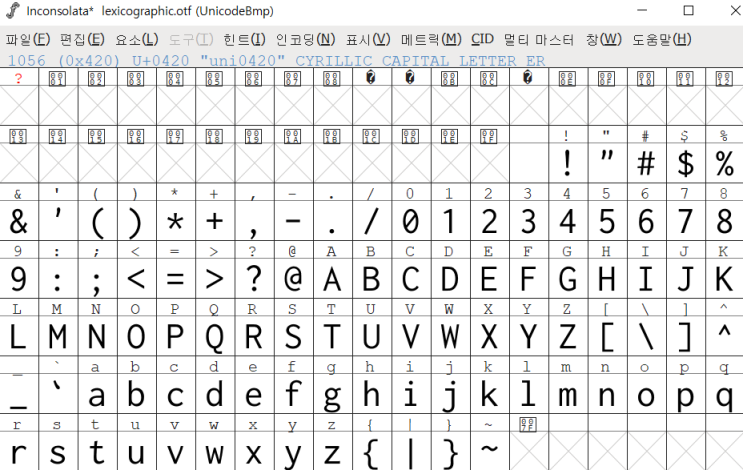
Task: Select the capital G glyph cell
Action: 568,279
